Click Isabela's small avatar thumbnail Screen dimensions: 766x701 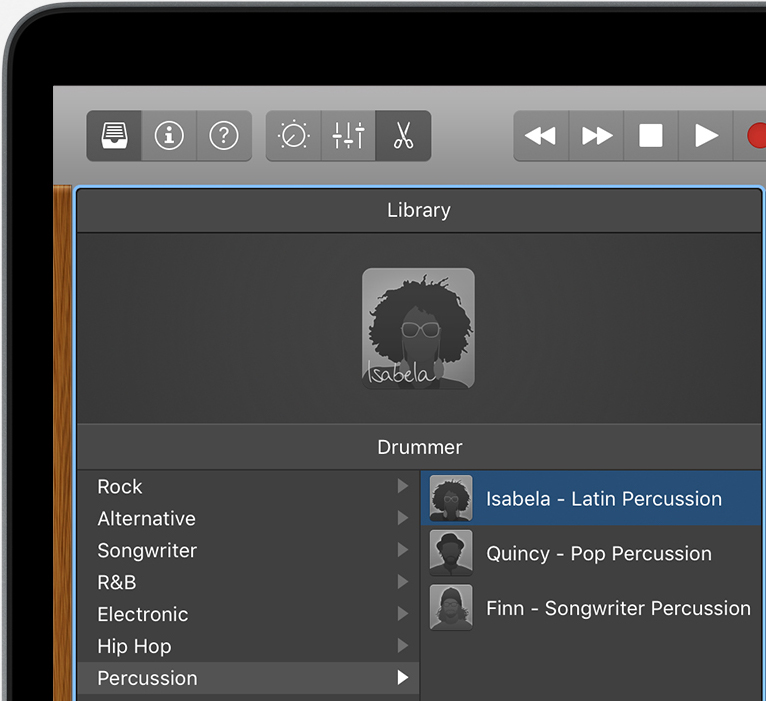(451, 498)
